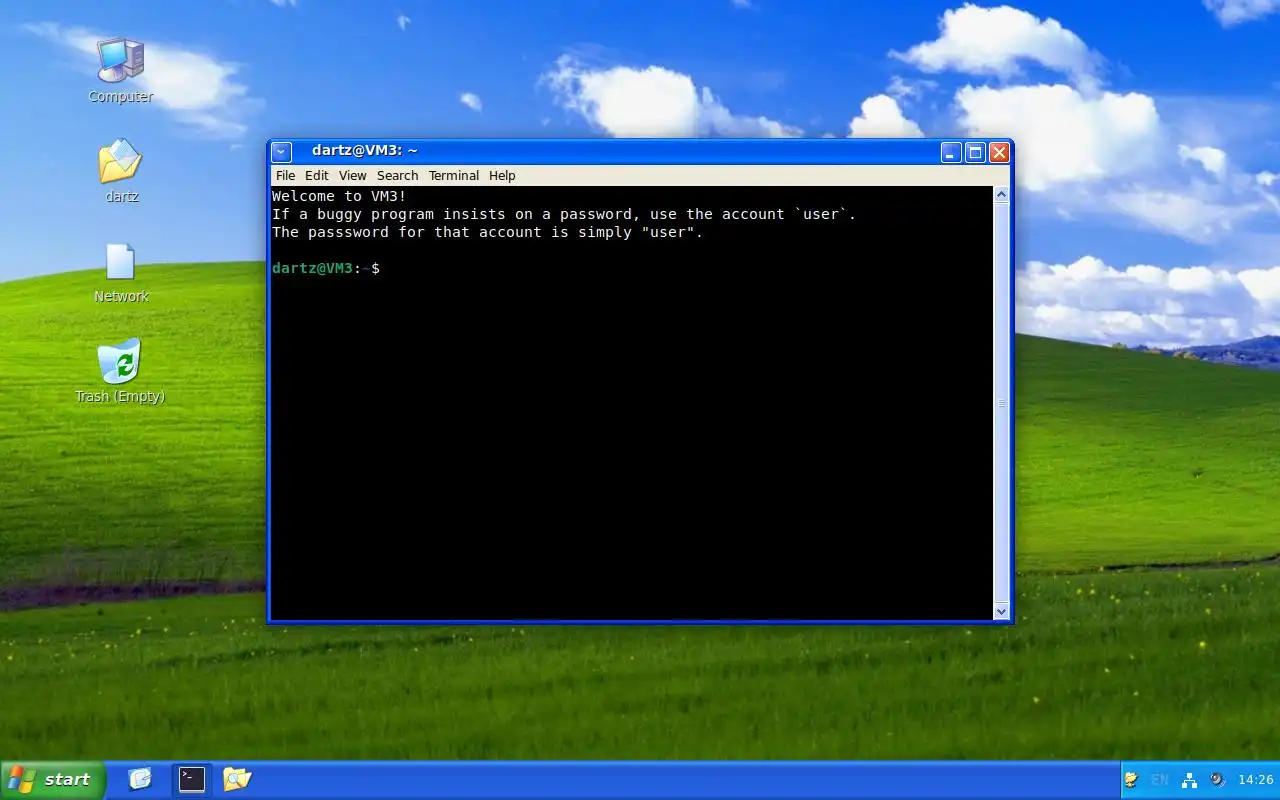The image size is (1280, 800).
Task: Click the line mentioning account `user`
Action: point(564,214)
